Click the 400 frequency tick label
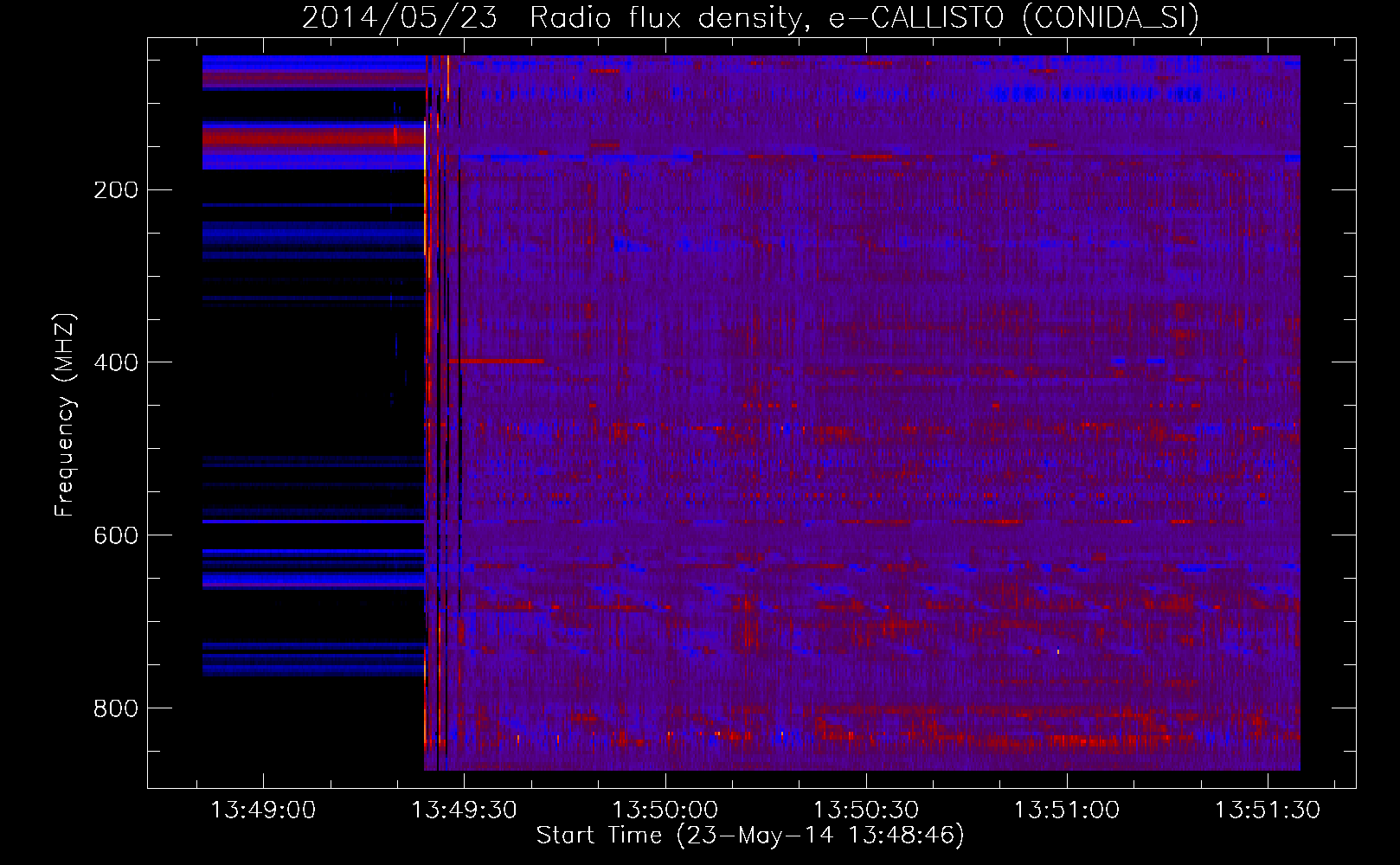The width and height of the screenshot is (1400, 865). click(x=116, y=362)
